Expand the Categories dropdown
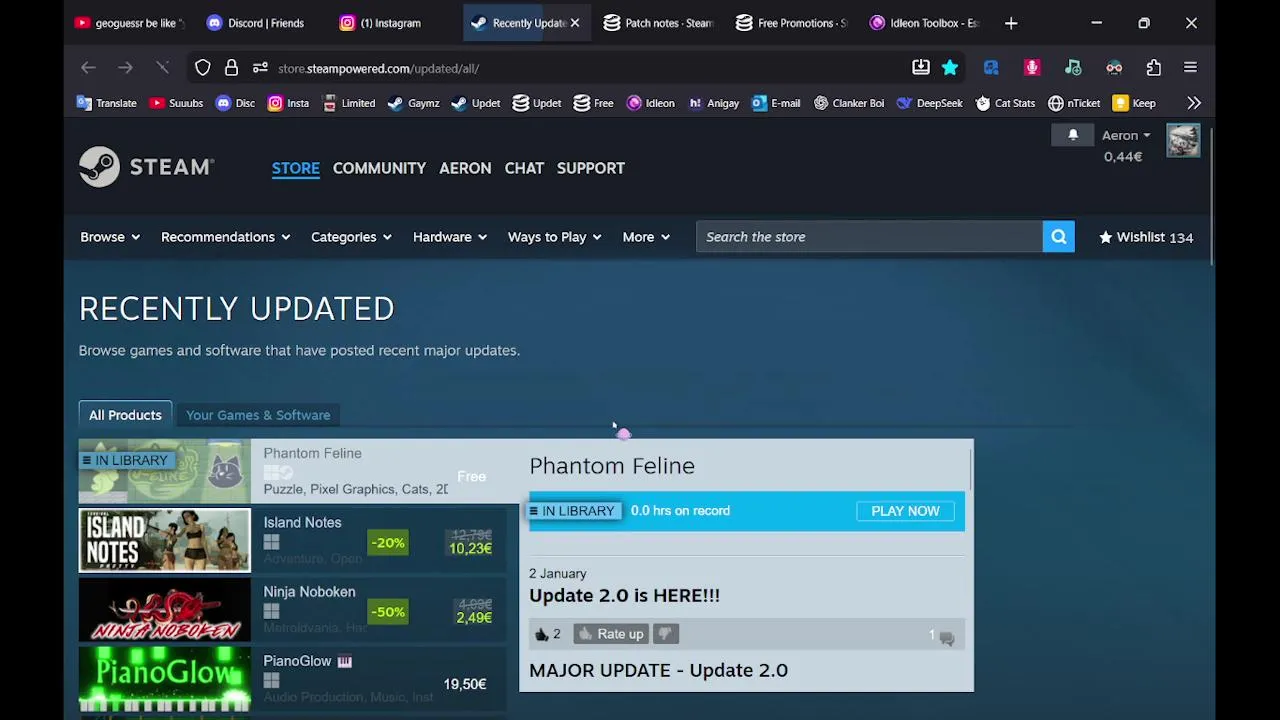 click(351, 237)
